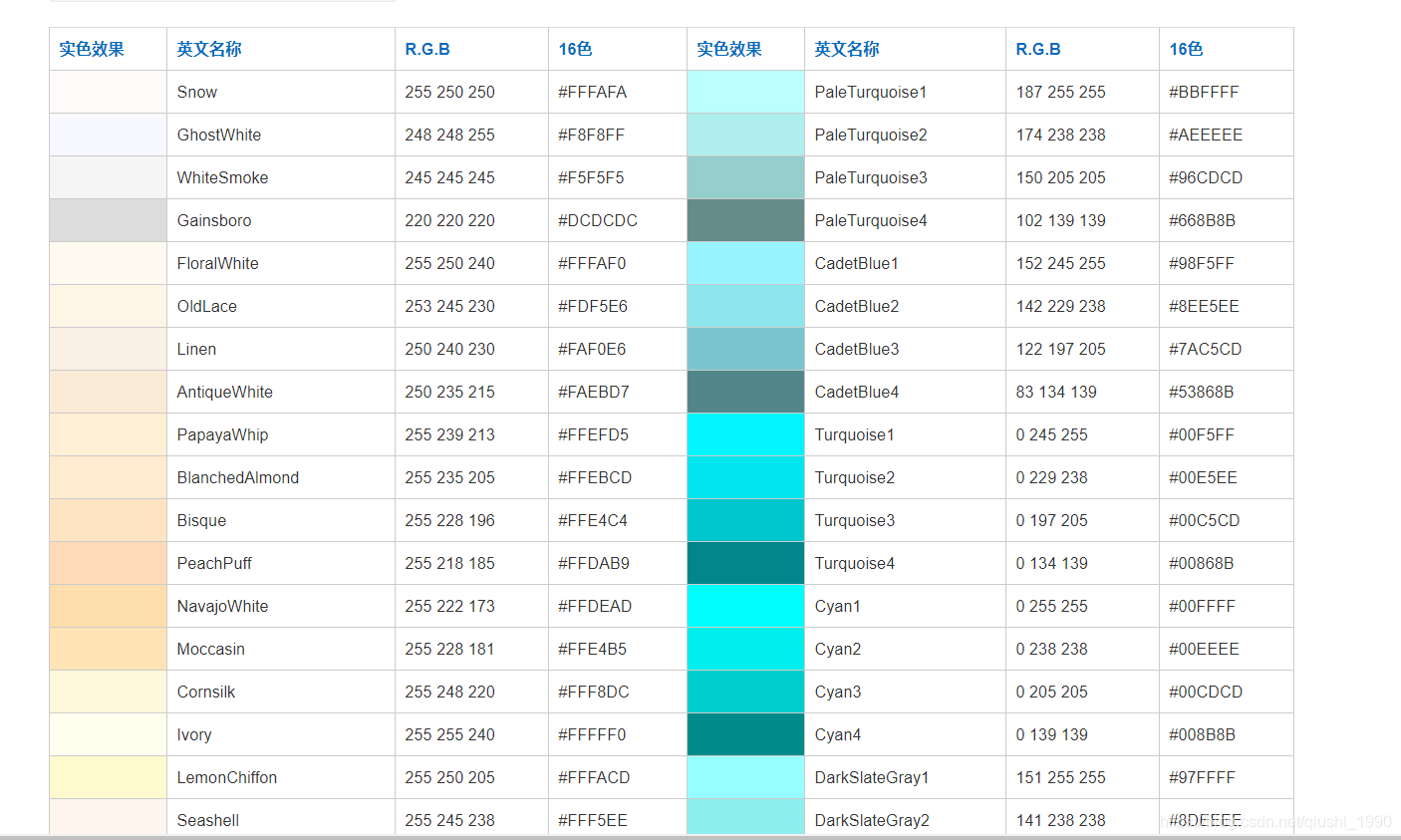Viewport: 1401px width, 840px height.
Task: Pick the PeachPuff color swatch
Action: coord(108,563)
